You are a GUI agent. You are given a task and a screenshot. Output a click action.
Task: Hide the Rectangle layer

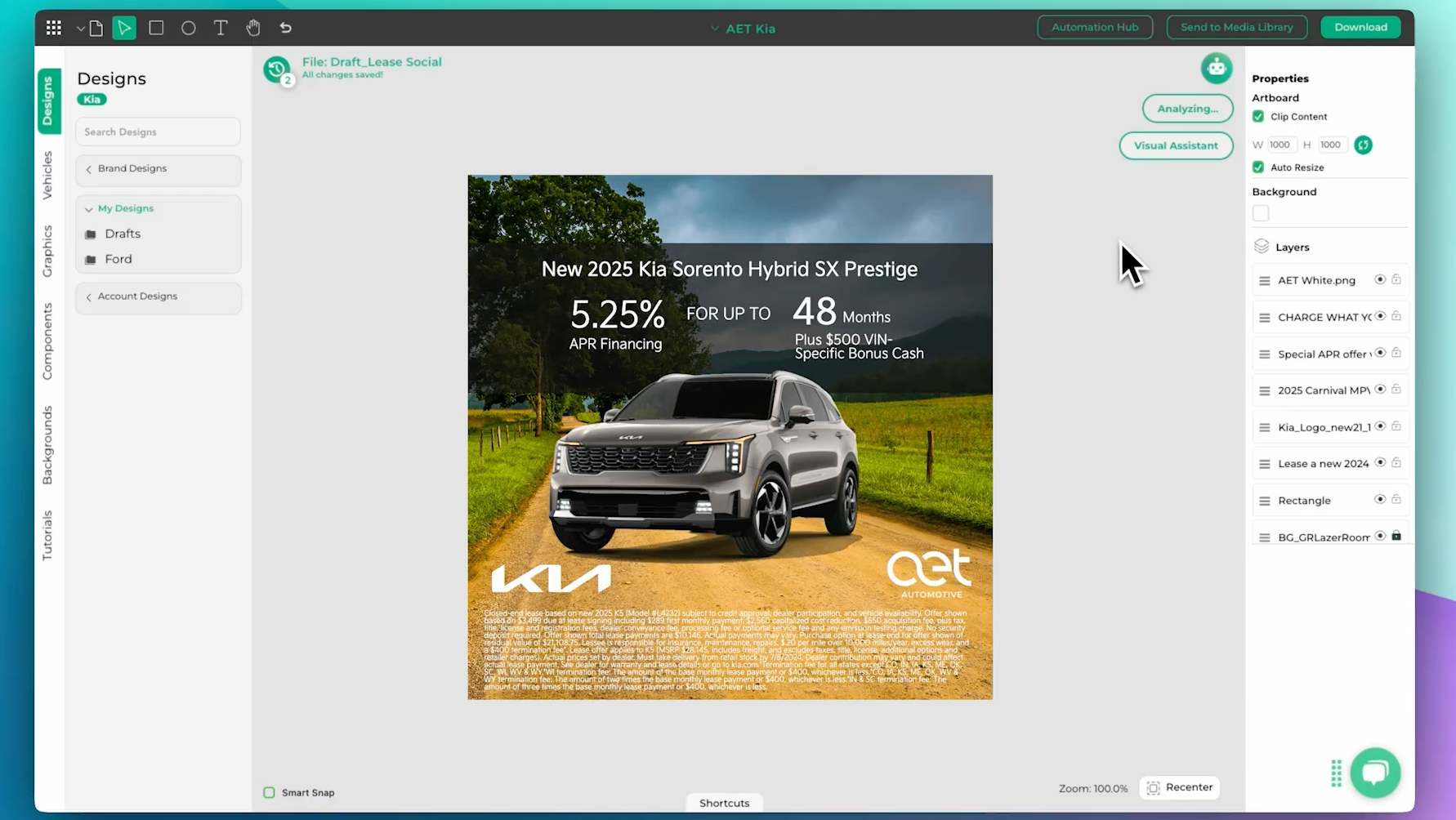point(1380,499)
